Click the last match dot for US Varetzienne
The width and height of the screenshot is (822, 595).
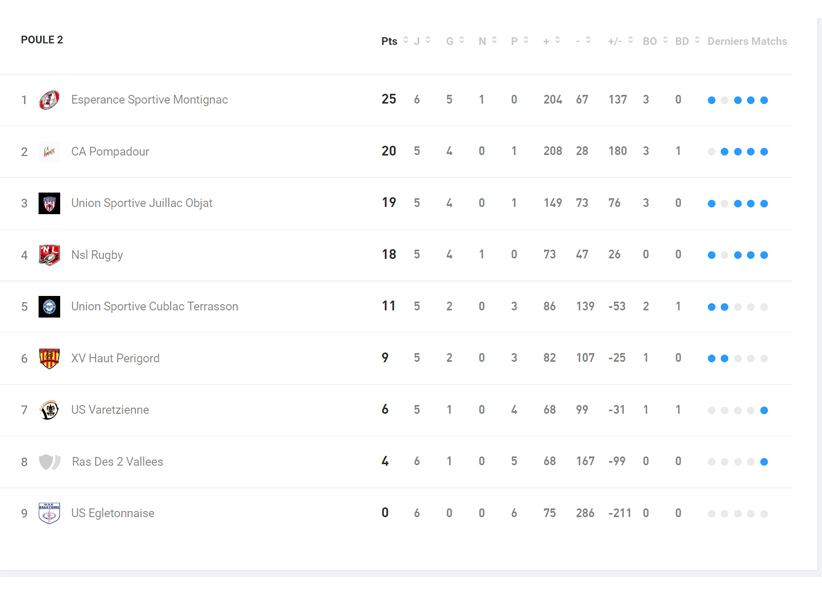coord(764,410)
